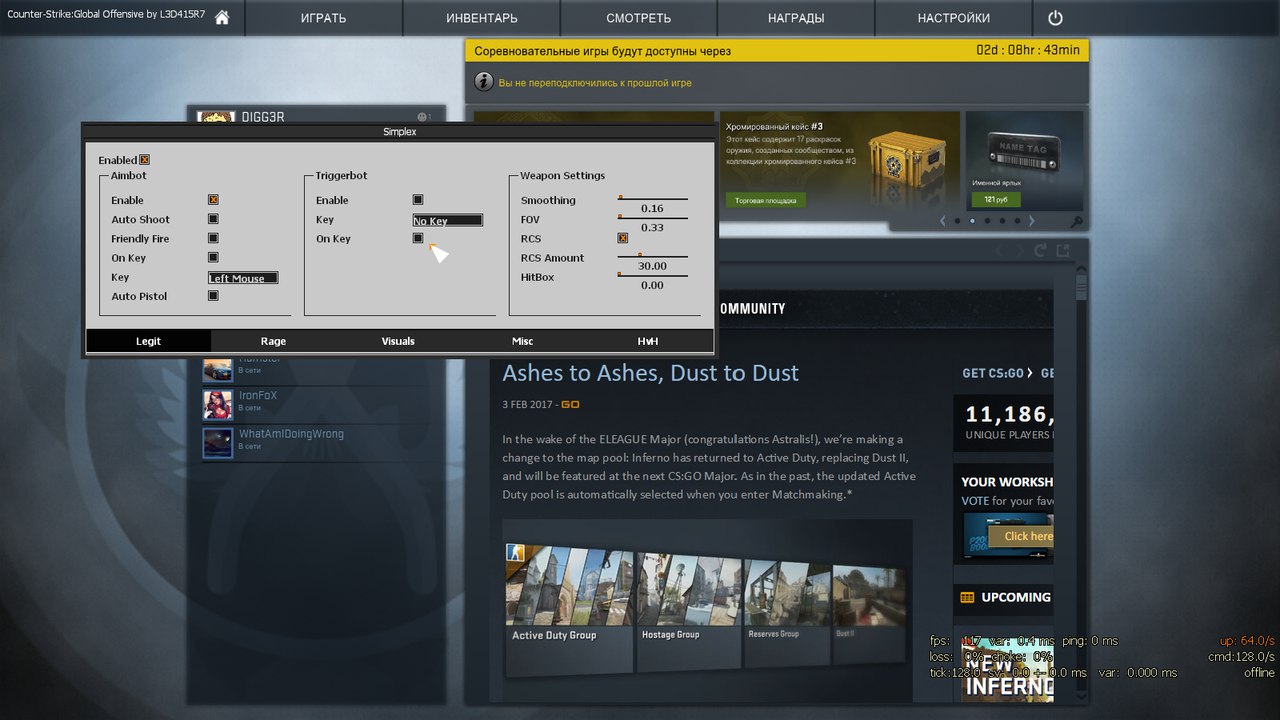Adjust the HitBox slider
The height and width of the screenshot is (720, 1280).
click(x=652, y=275)
